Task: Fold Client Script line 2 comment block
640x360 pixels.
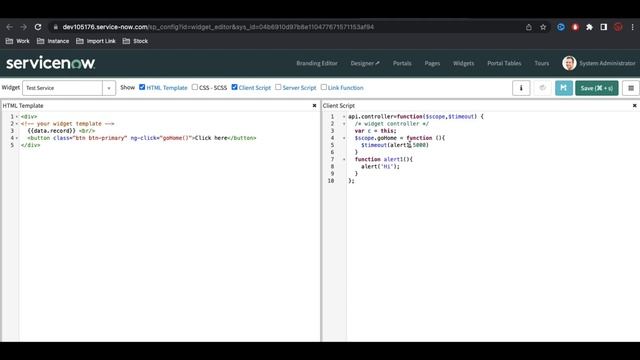Action: (x=344, y=124)
